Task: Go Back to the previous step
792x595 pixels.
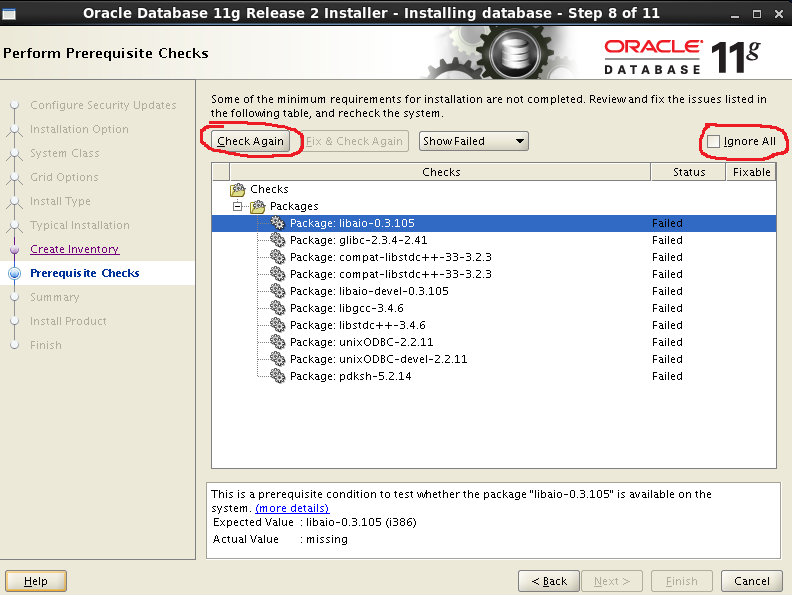Action: (x=549, y=581)
